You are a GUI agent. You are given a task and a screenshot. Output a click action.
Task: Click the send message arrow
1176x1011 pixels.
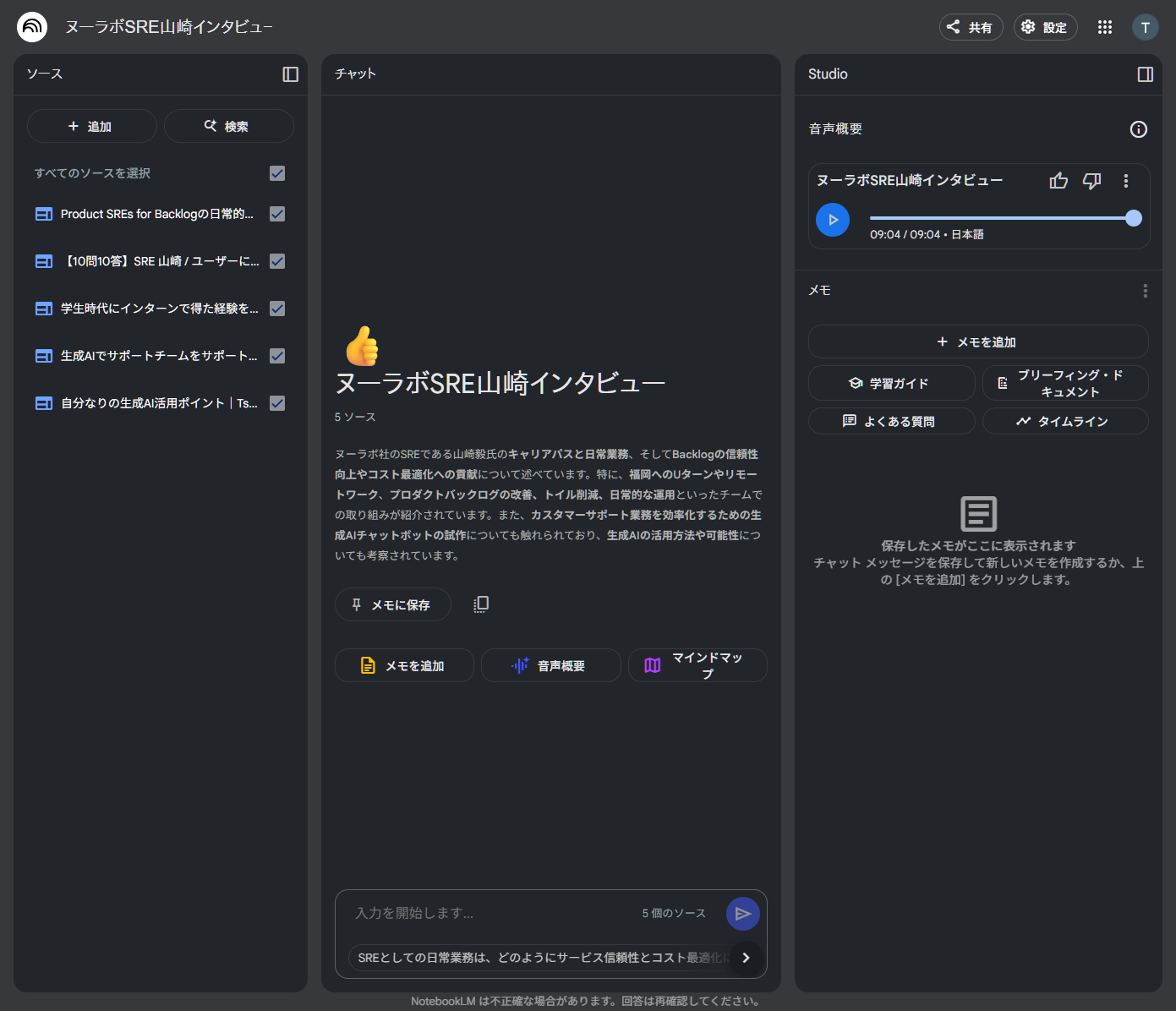742,913
